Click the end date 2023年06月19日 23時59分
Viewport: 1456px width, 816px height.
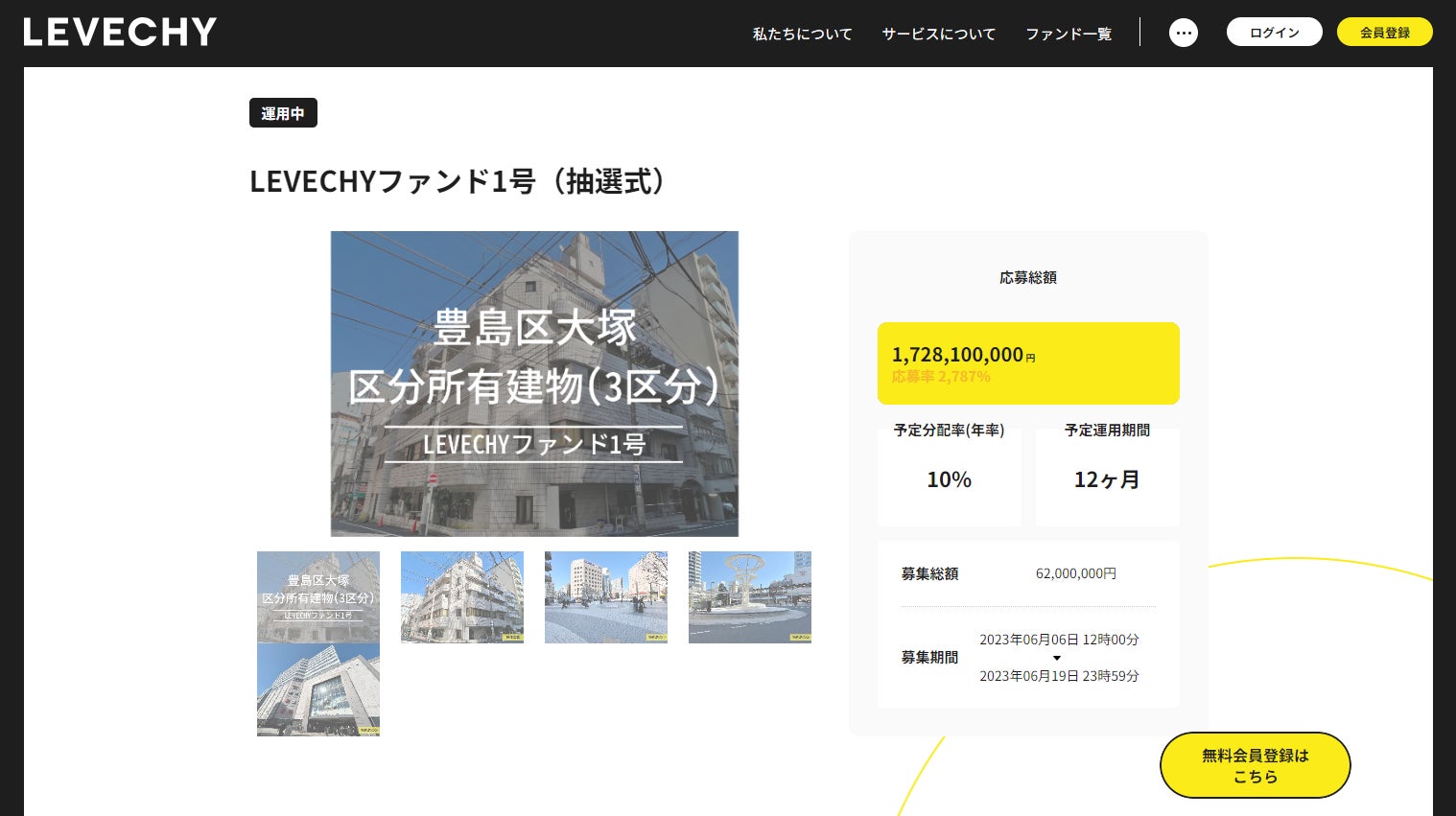point(1060,676)
